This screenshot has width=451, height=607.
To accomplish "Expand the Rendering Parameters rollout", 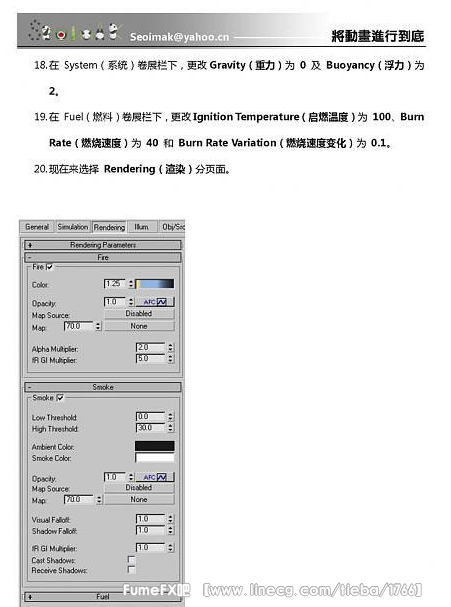I will [x=103, y=245].
